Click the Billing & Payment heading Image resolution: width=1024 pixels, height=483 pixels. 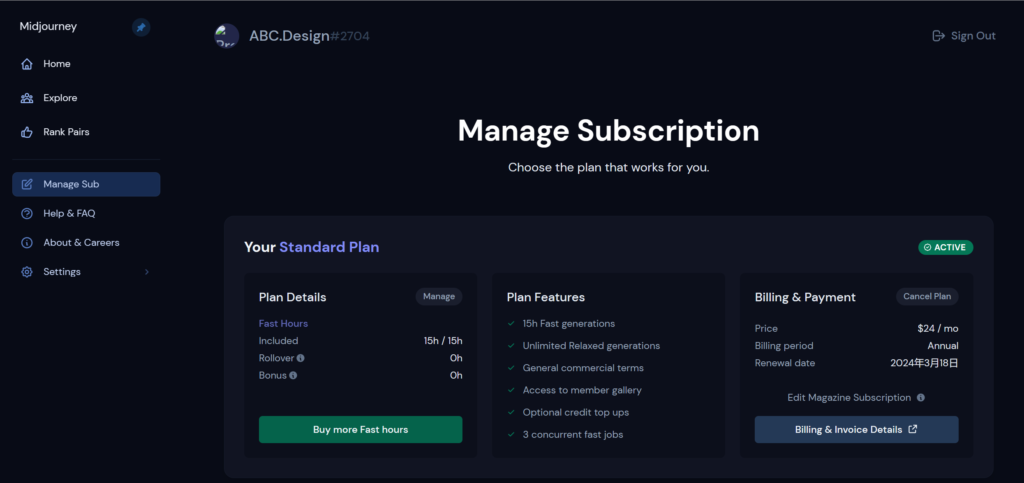click(x=805, y=297)
